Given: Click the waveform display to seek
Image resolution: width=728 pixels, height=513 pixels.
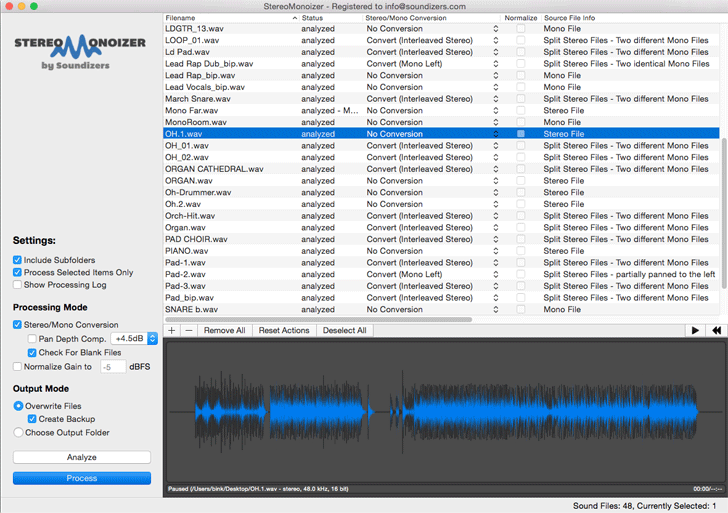Looking at the screenshot, I should (446, 412).
